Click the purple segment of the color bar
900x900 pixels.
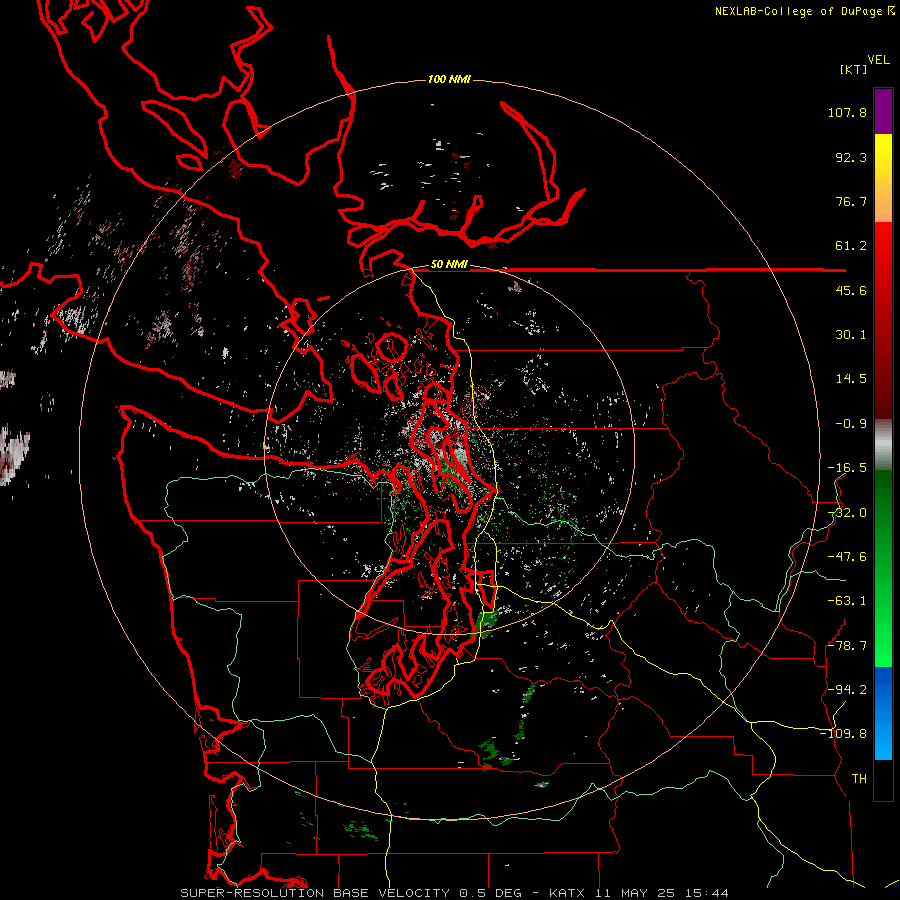(883, 111)
